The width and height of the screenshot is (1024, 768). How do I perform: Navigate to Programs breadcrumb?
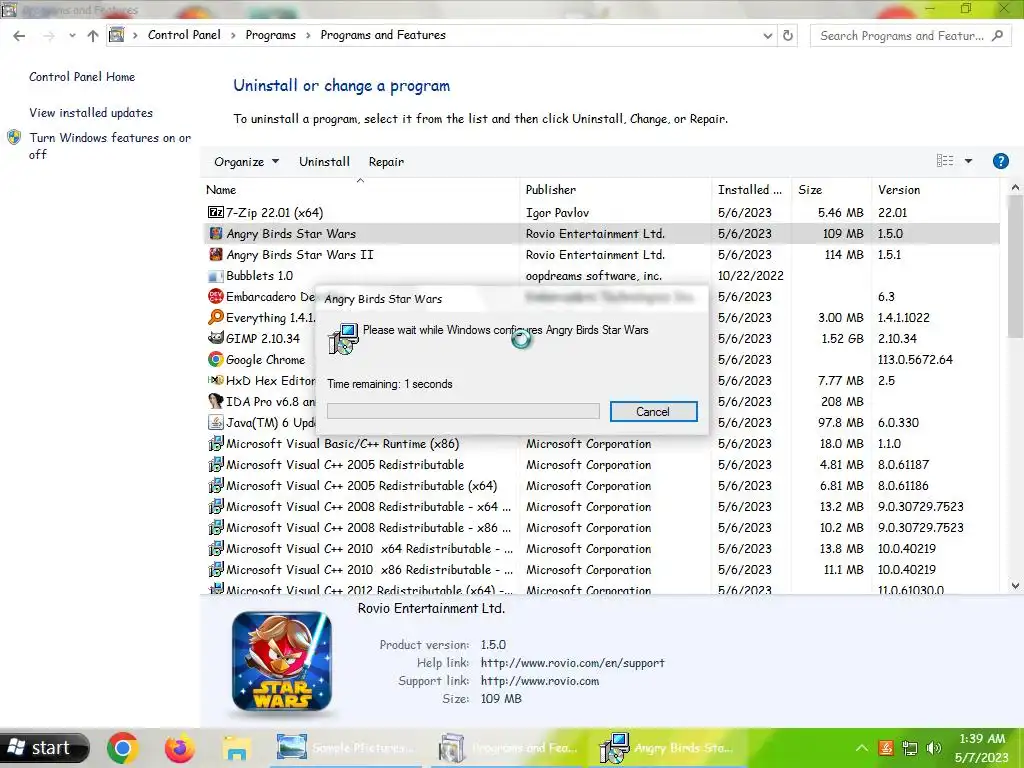click(x=270, y=35)
